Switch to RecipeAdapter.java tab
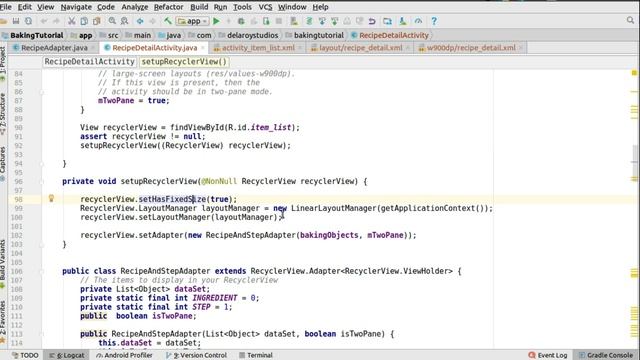640x360 pixels. 54,48
